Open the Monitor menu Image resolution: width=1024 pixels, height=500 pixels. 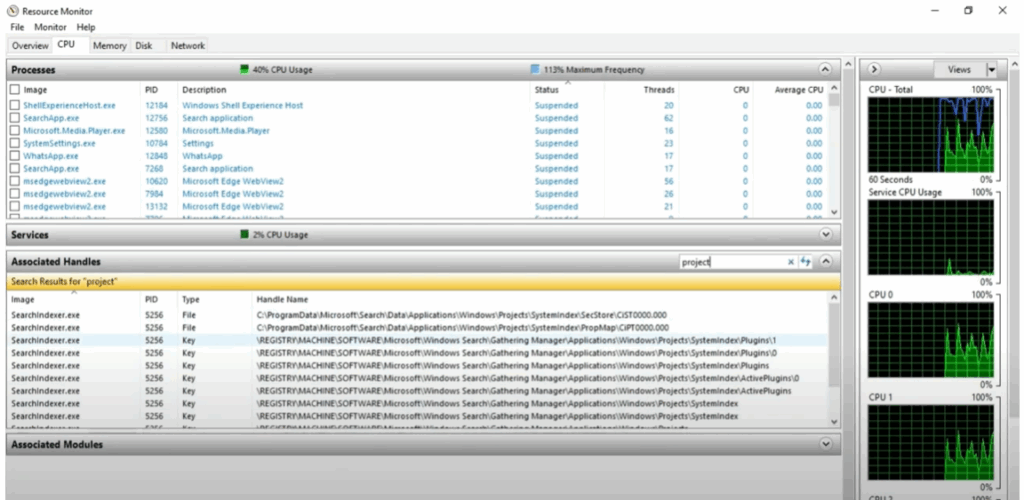(50, 27)
